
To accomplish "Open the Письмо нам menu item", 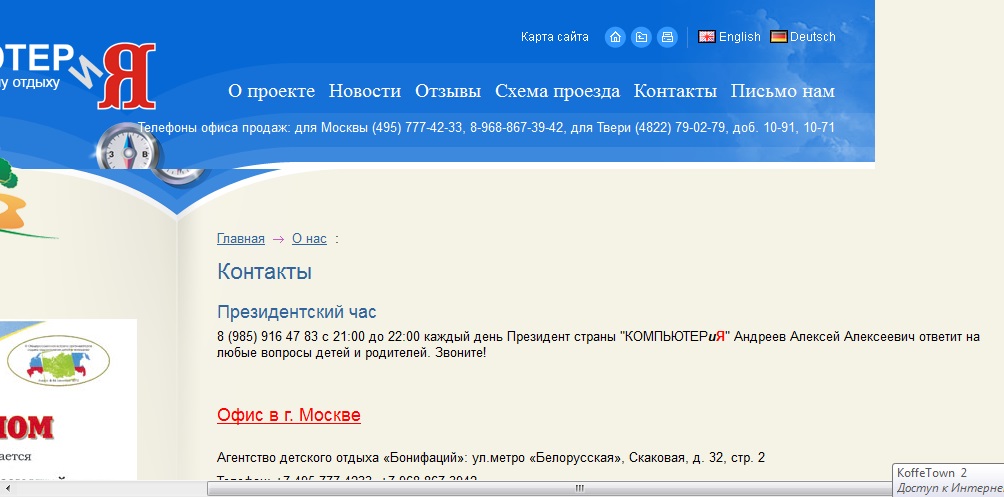I will coord(782,91).
